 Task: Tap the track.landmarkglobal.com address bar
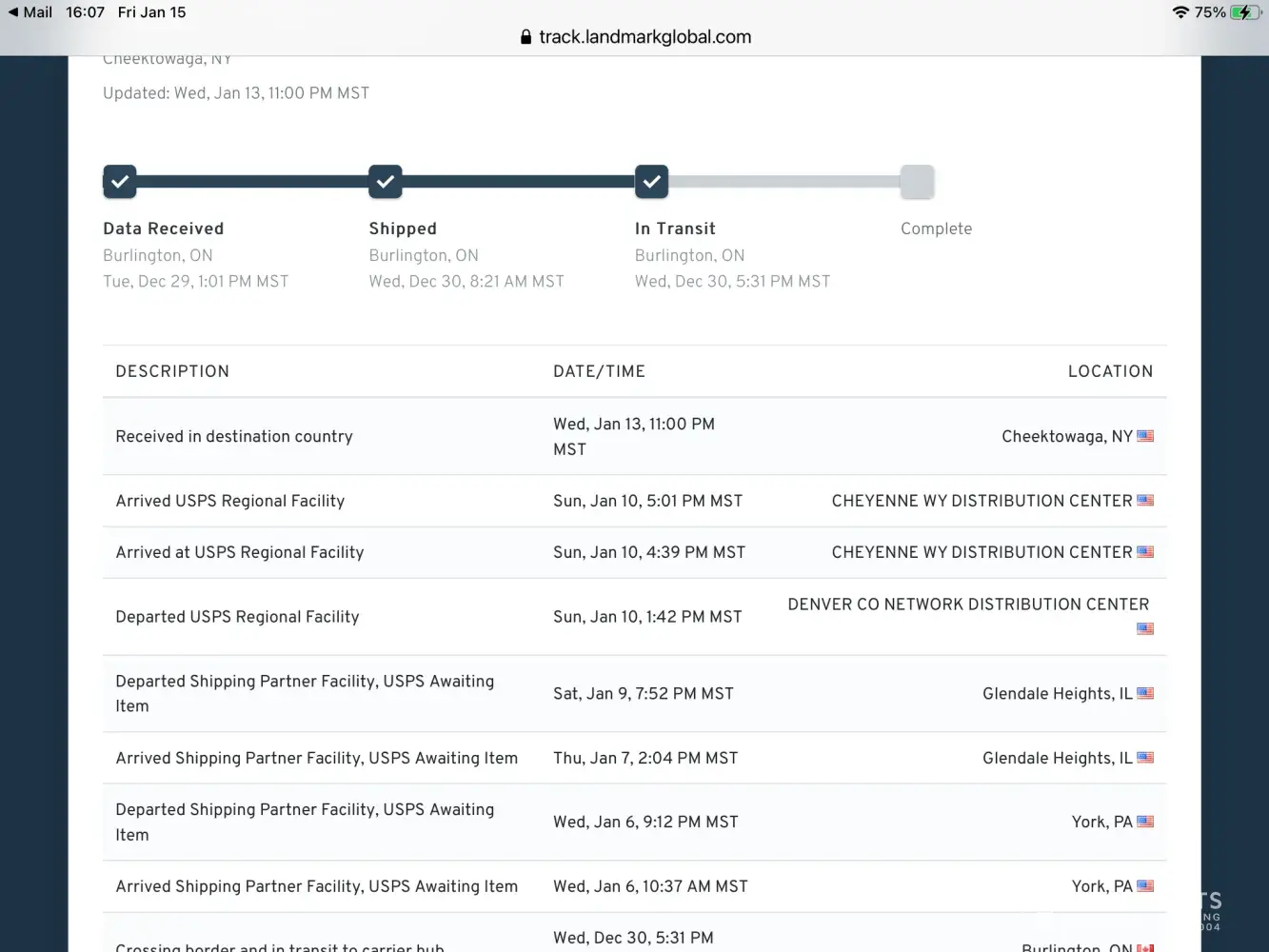(x=644, y=37)
